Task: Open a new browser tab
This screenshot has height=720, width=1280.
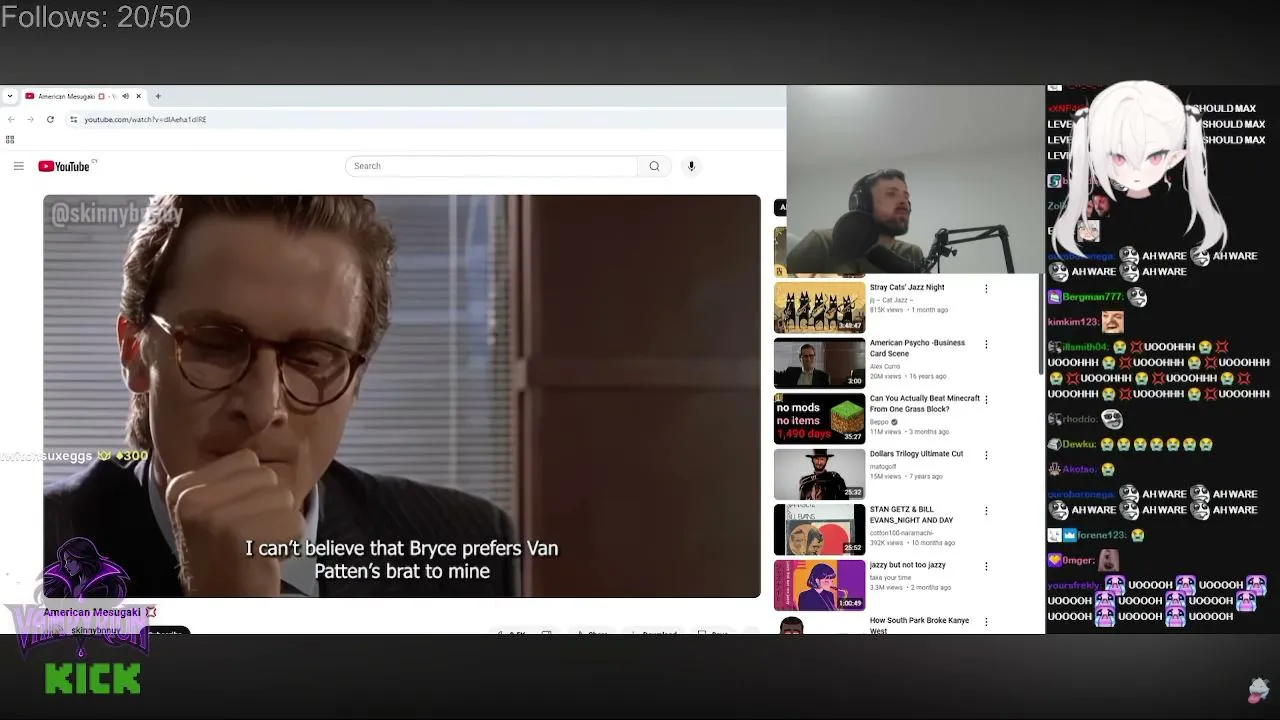Action: coord(157,96)
